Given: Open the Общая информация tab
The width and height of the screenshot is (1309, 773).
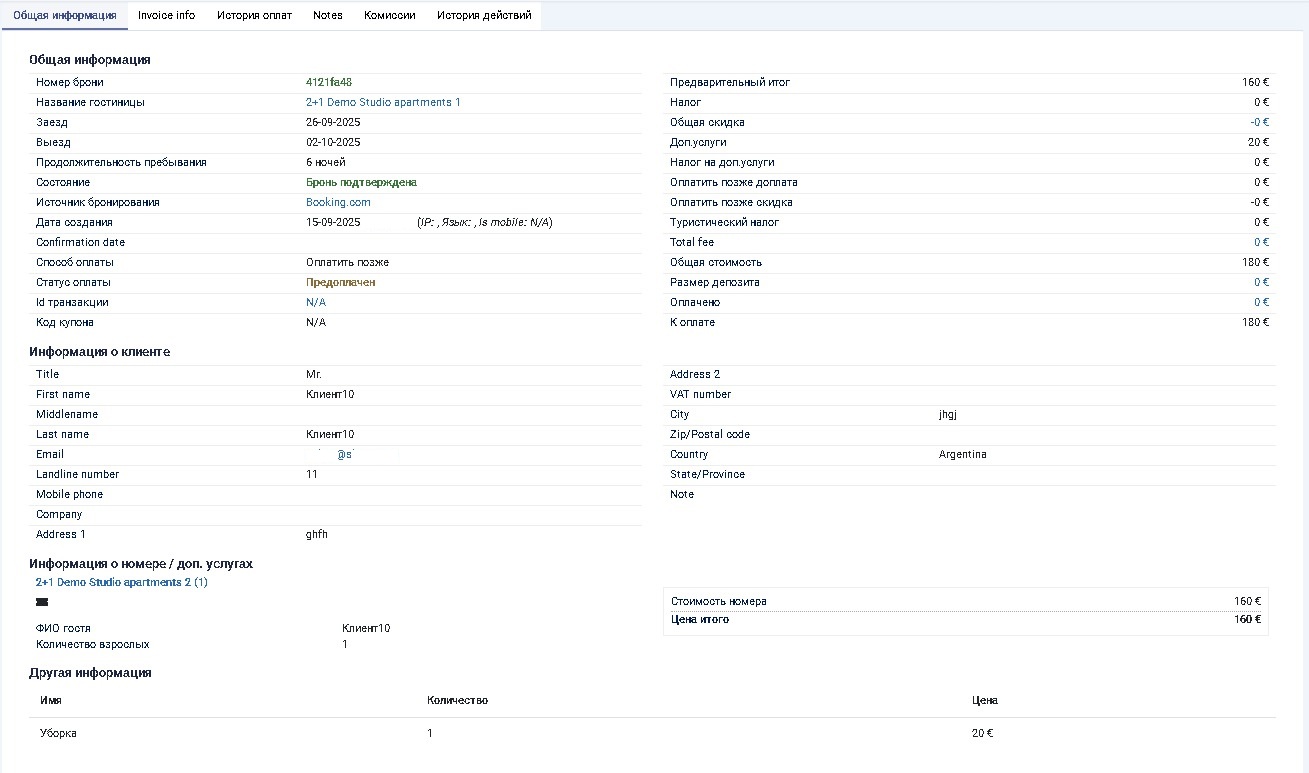Looking at the screenshot, I should coord(65,16).
